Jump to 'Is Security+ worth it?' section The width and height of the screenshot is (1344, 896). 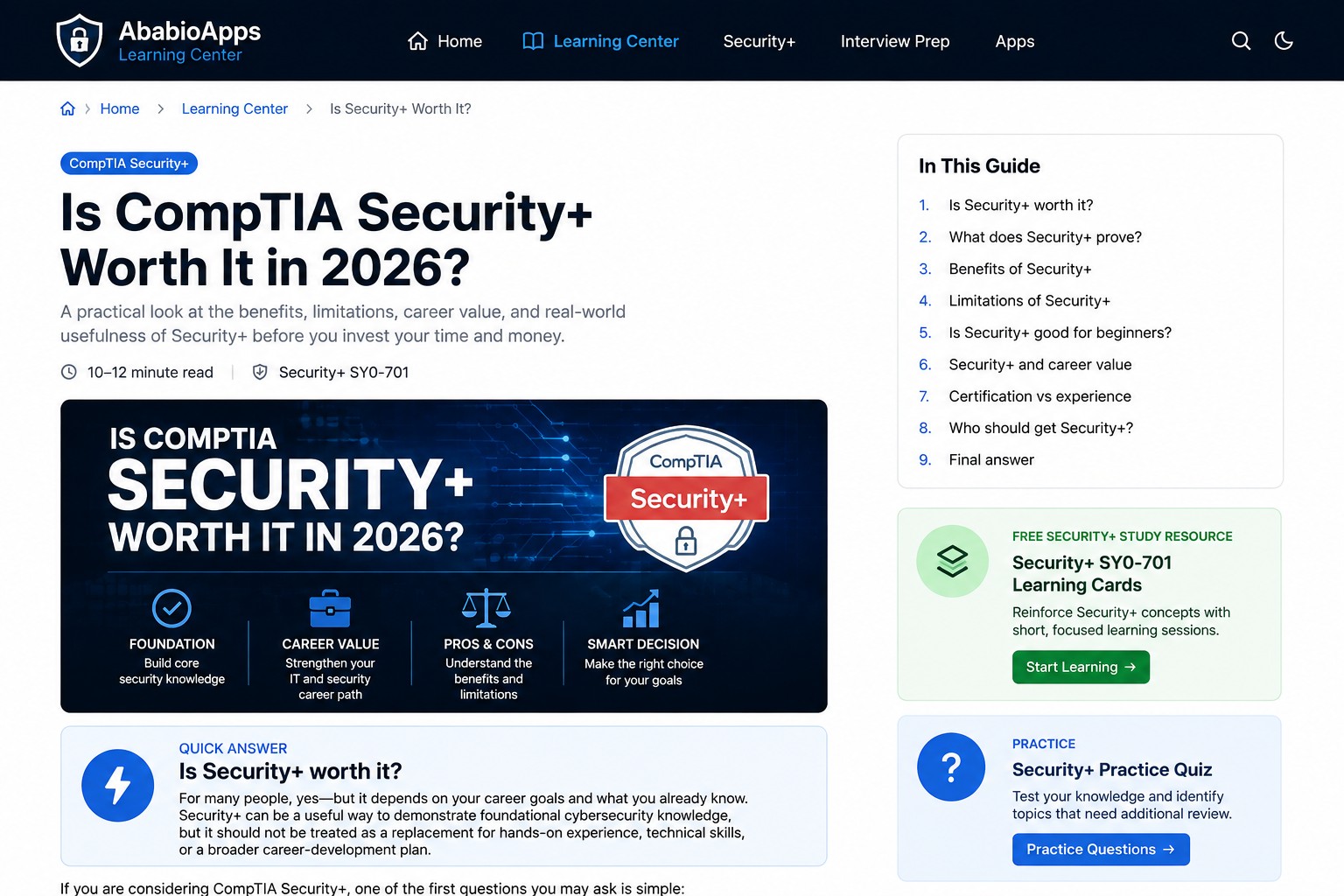[1021, 205]
